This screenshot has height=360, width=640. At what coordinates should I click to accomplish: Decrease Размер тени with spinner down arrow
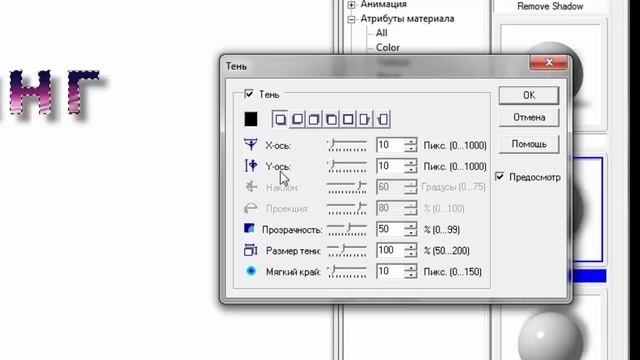pos(411,254)
